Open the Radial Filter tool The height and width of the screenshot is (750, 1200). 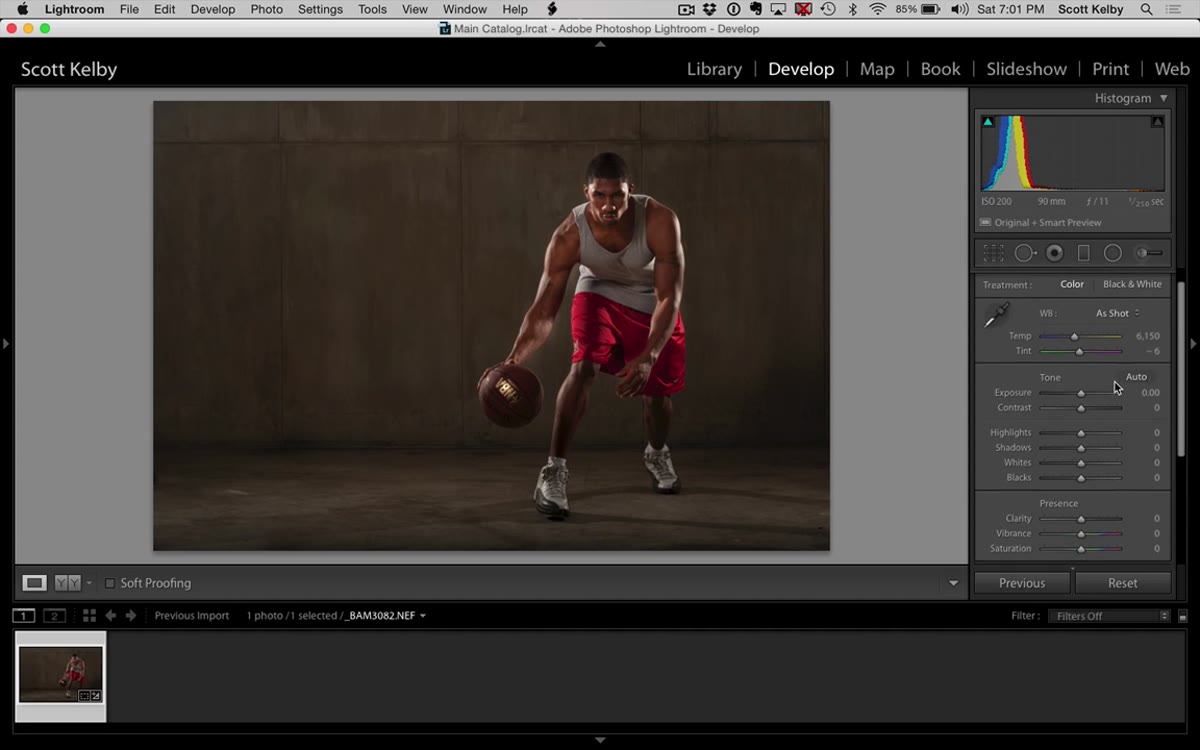[x=1112, y=253]
